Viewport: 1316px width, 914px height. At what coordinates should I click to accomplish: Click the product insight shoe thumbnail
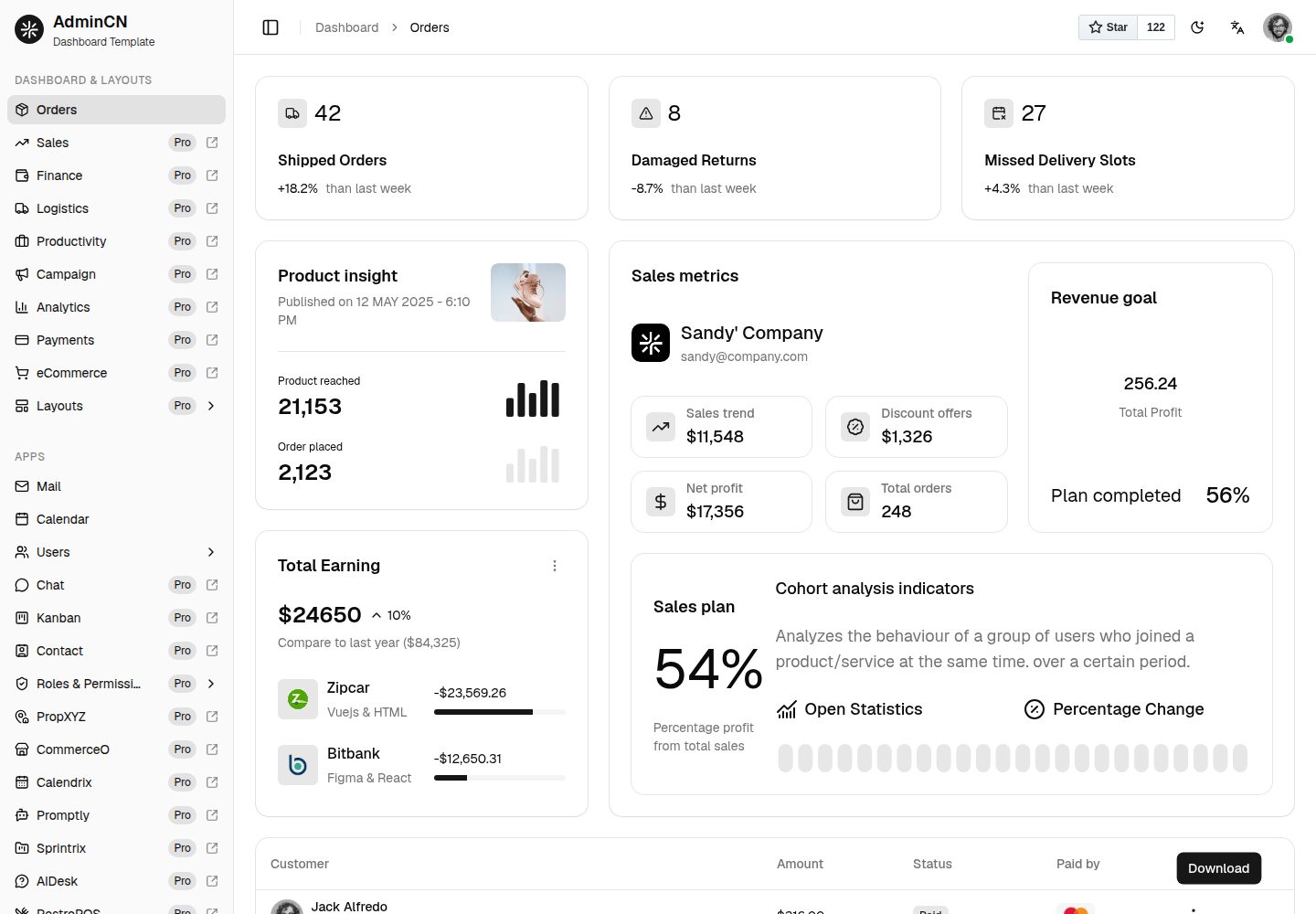(528, 292)
